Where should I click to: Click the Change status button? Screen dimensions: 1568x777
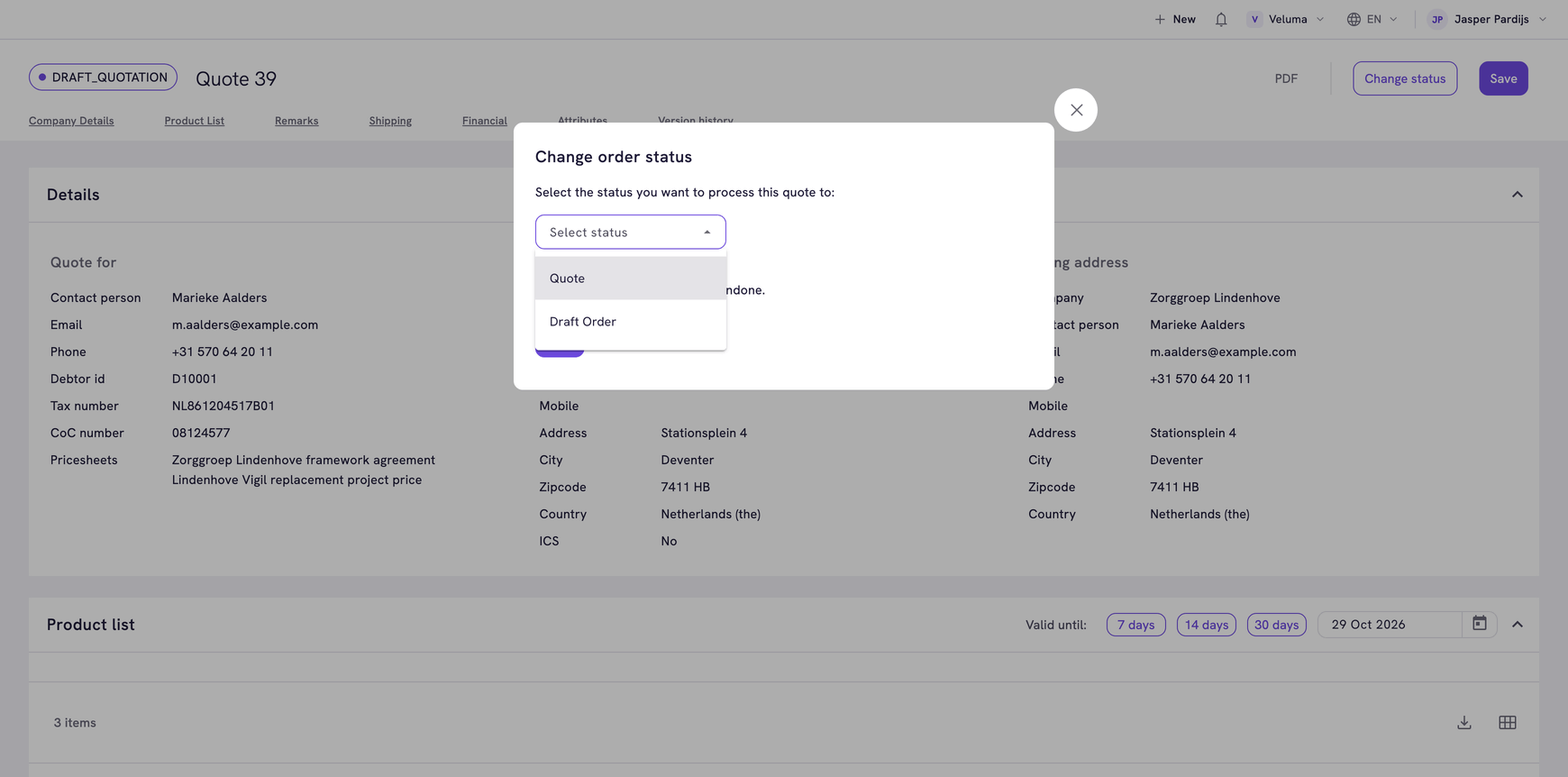coord(1405,78)
